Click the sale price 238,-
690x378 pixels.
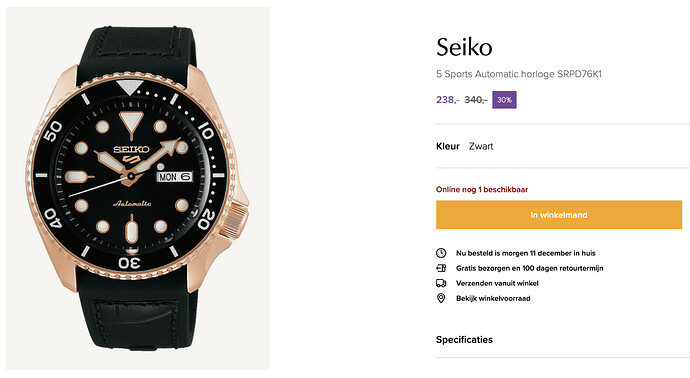click(448, 100)
